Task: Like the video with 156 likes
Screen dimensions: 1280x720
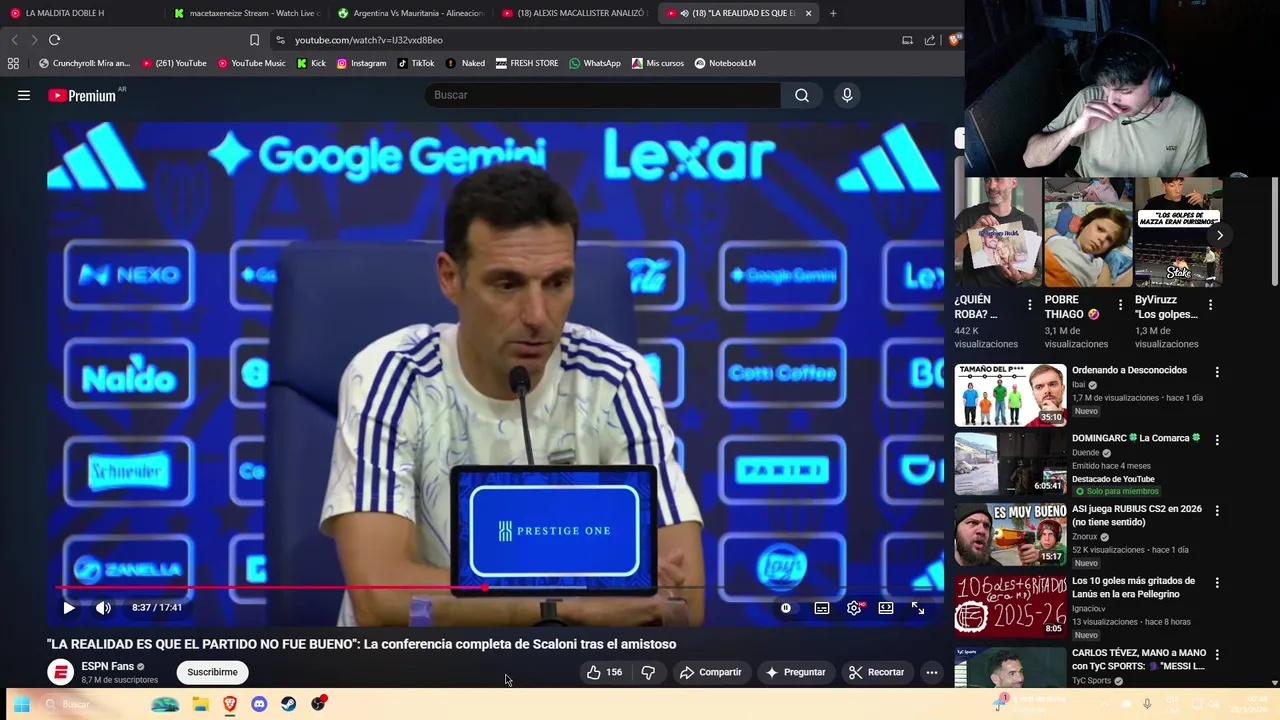Action: pyautogui.click(x=604, y=672)
